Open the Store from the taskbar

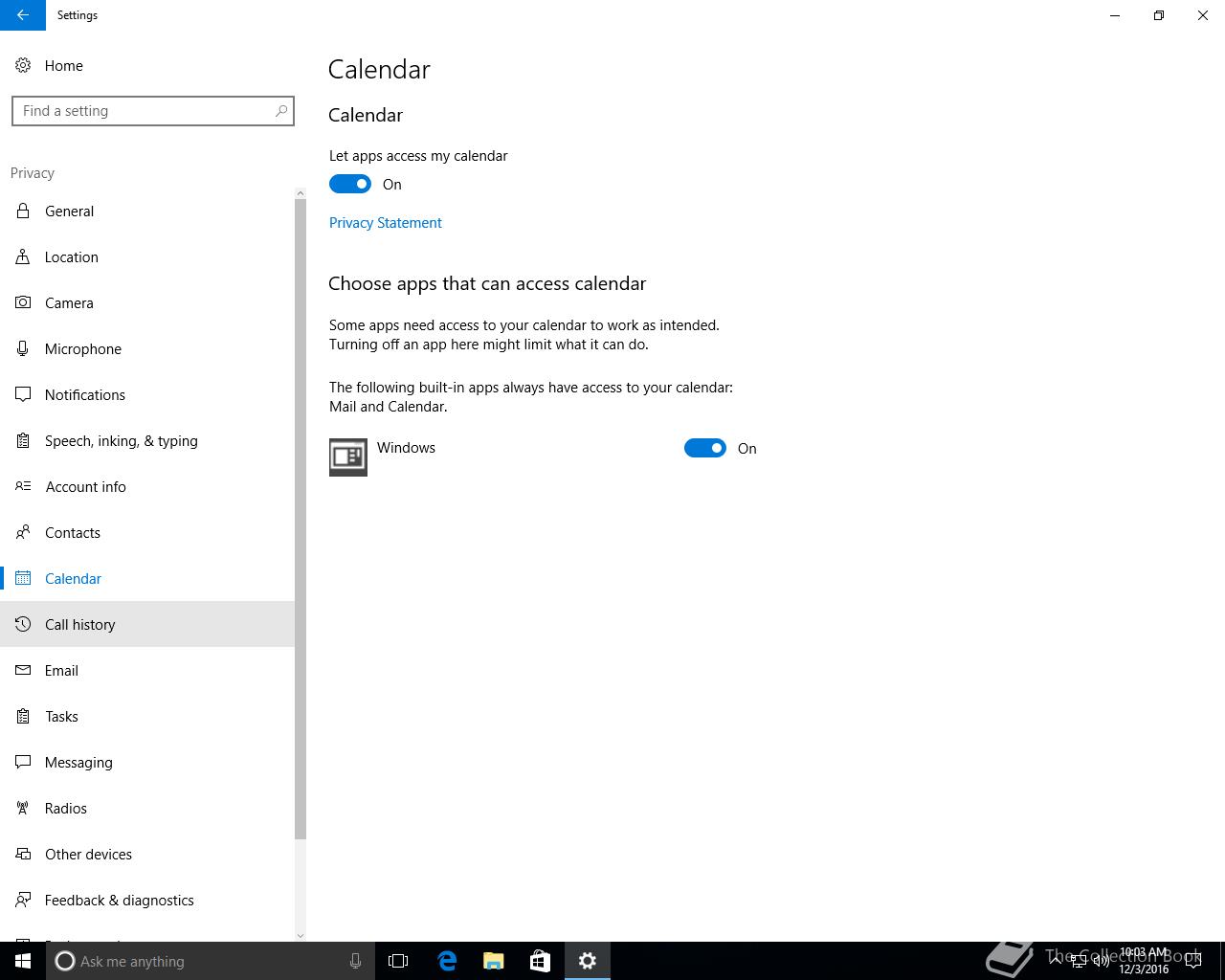click(x=540, y=961)
